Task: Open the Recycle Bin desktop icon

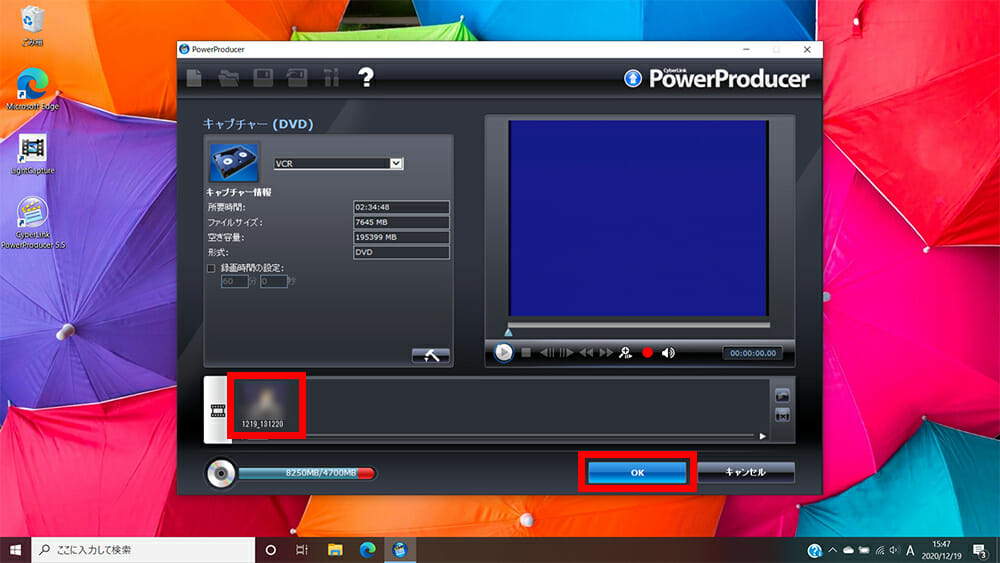Action: pos(32,26)
